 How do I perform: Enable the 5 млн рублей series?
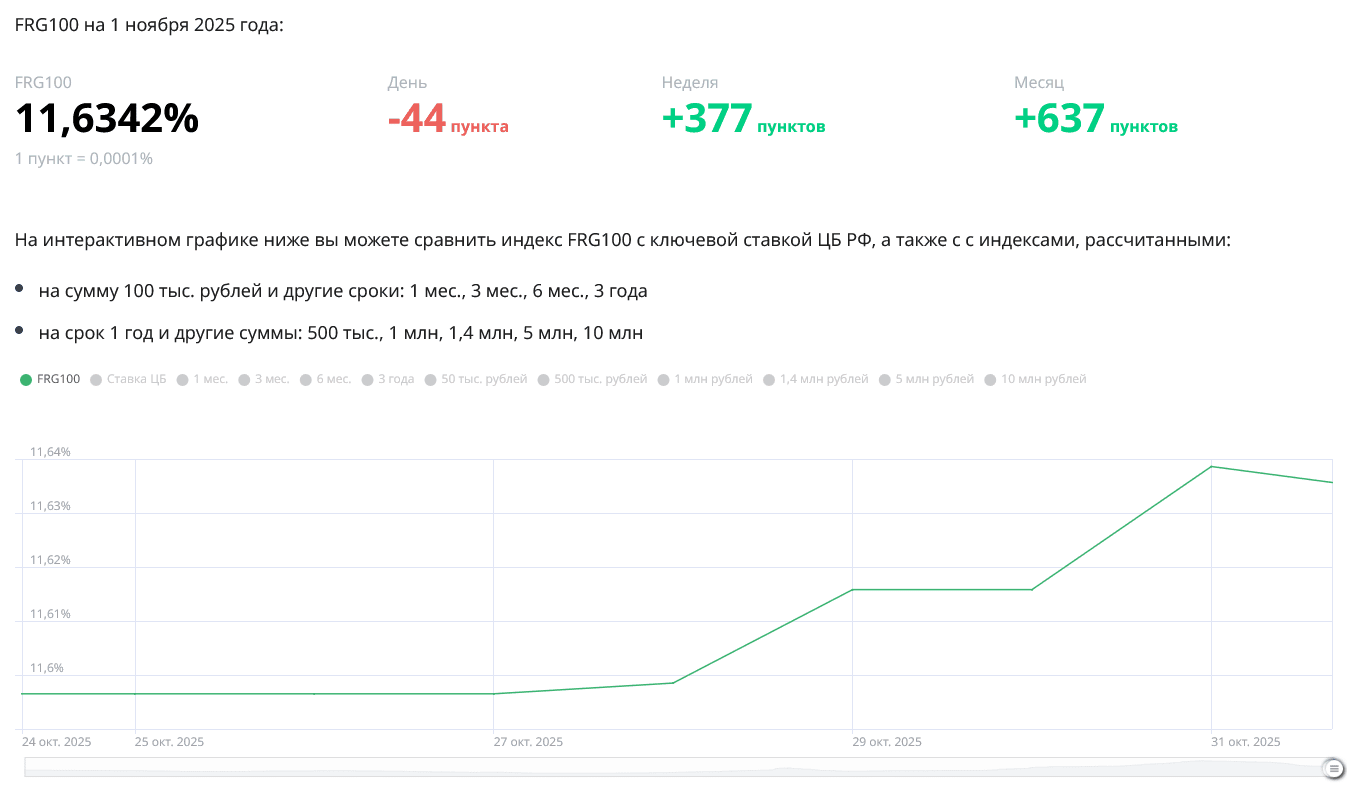tap(934, 379)
